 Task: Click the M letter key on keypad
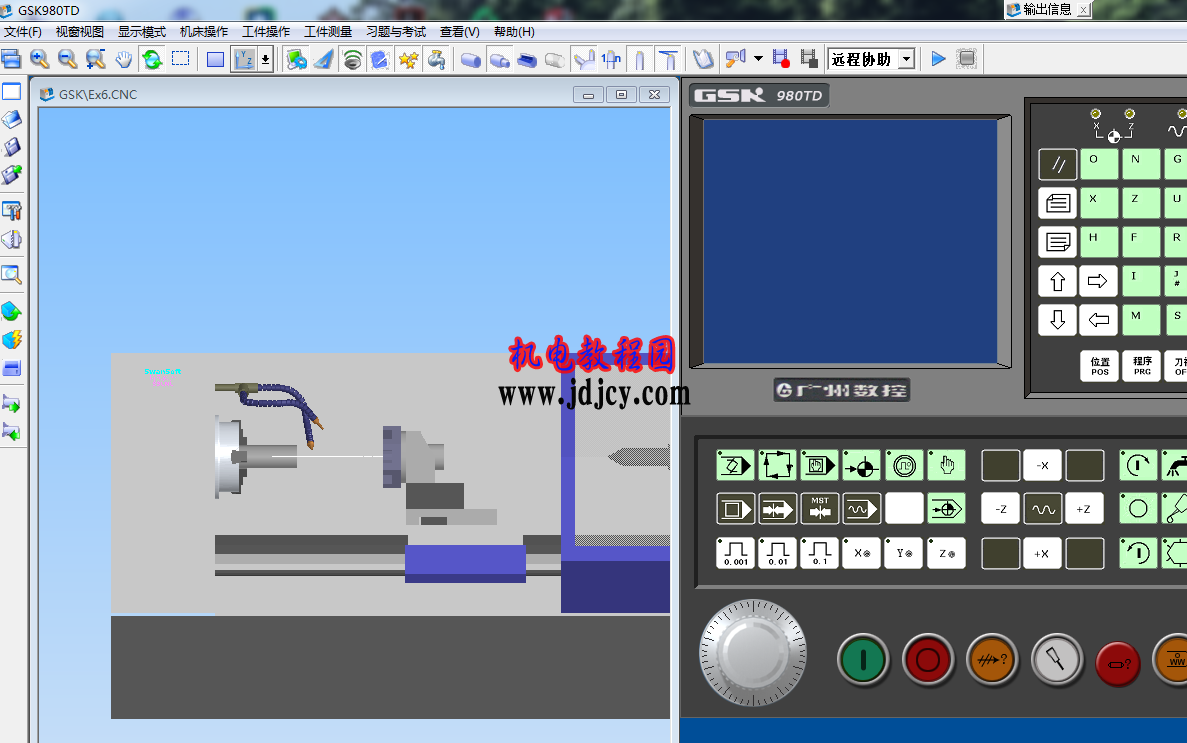(1141, 320)
